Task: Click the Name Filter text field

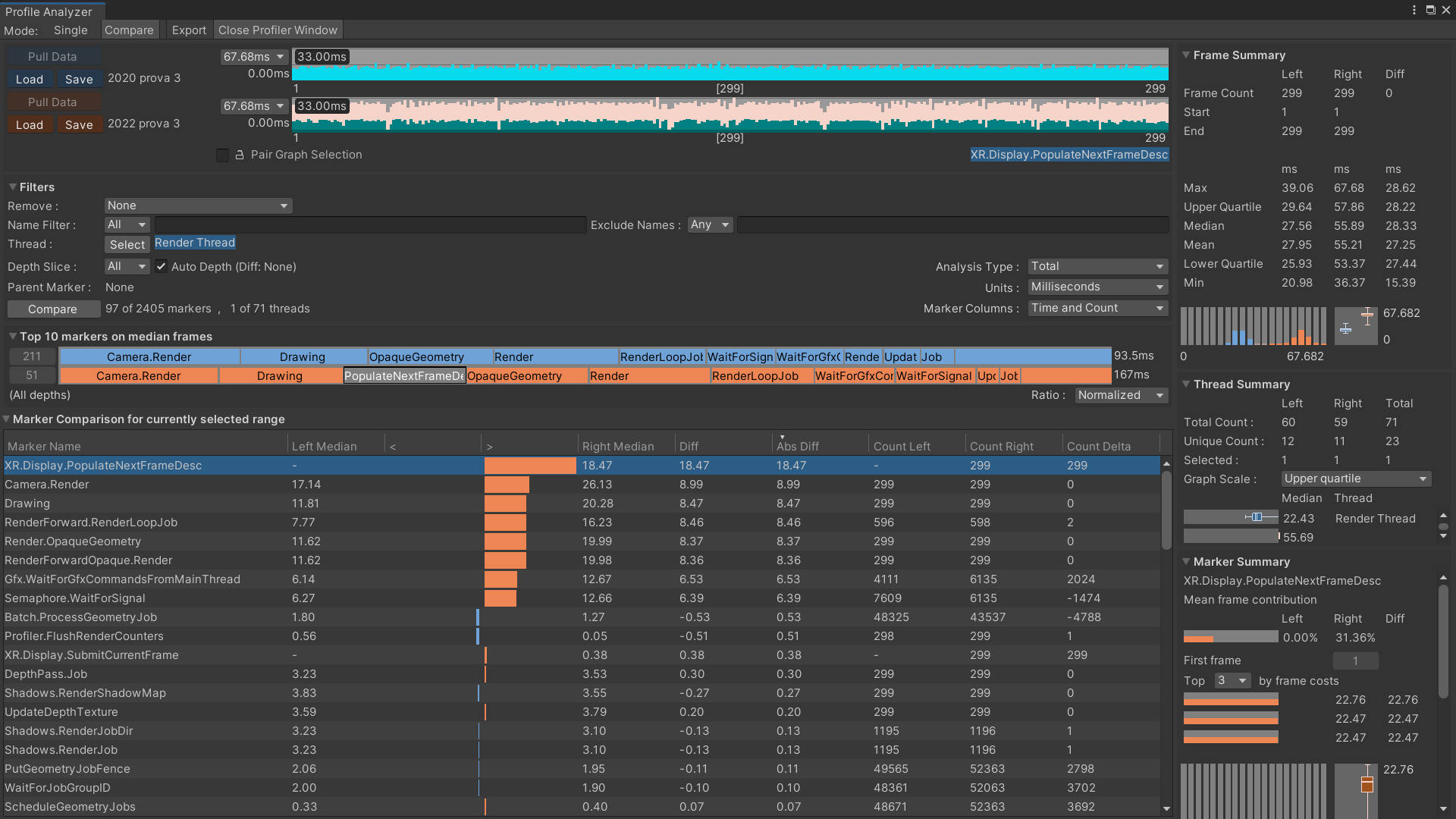Action: click(370, 225)
